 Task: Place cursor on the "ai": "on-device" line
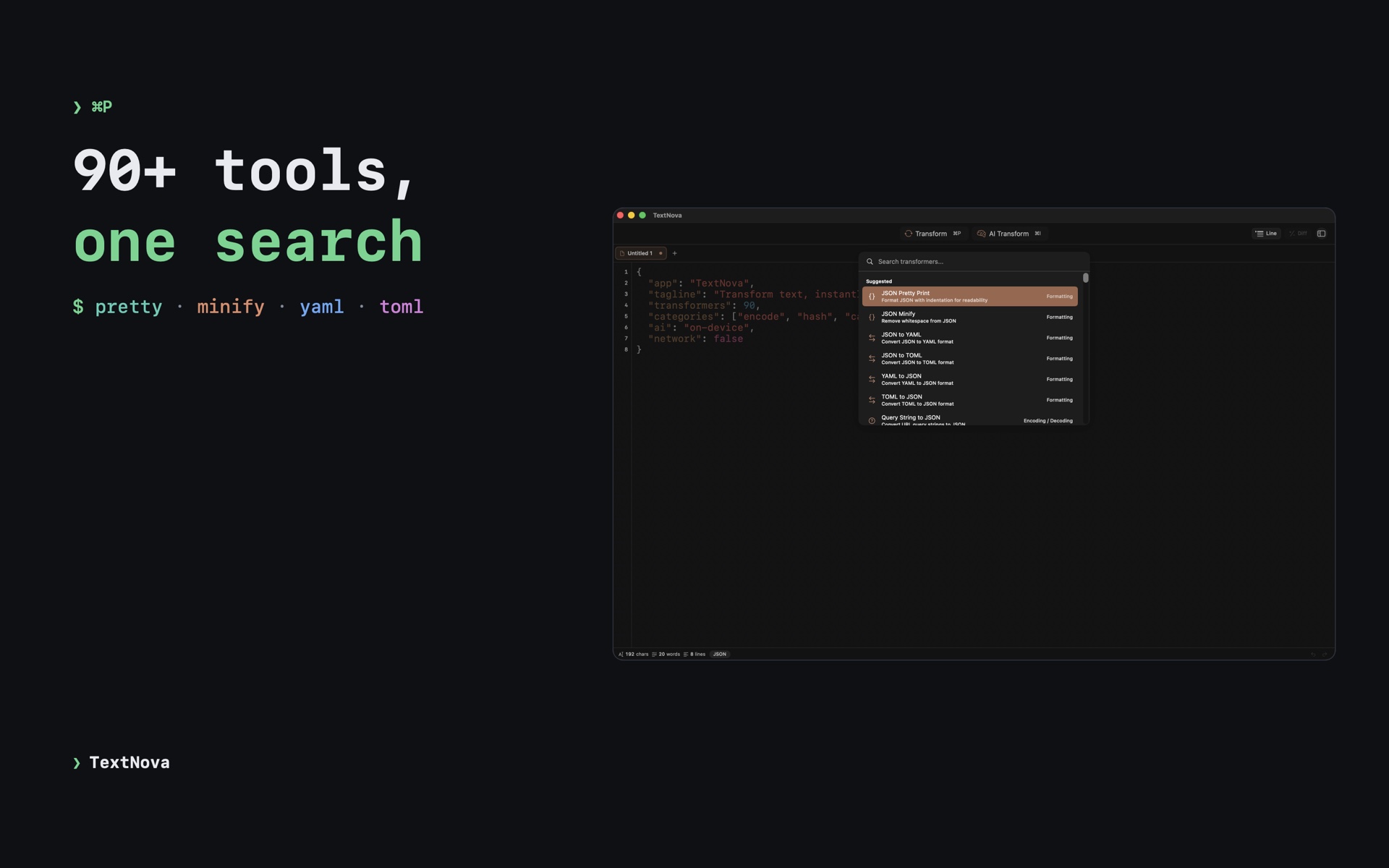701,328
